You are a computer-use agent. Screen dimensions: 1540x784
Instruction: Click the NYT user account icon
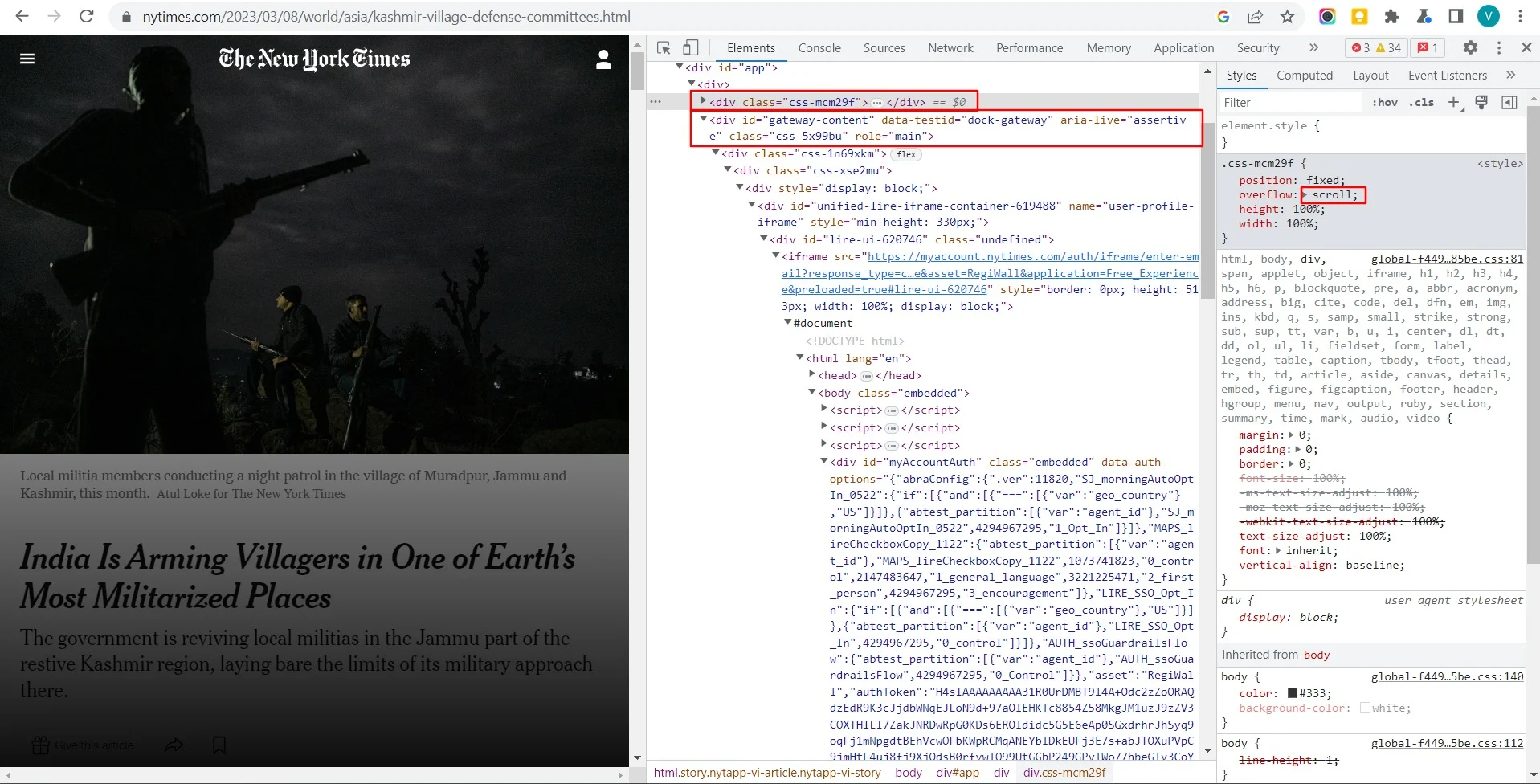(x=603, y=59)
